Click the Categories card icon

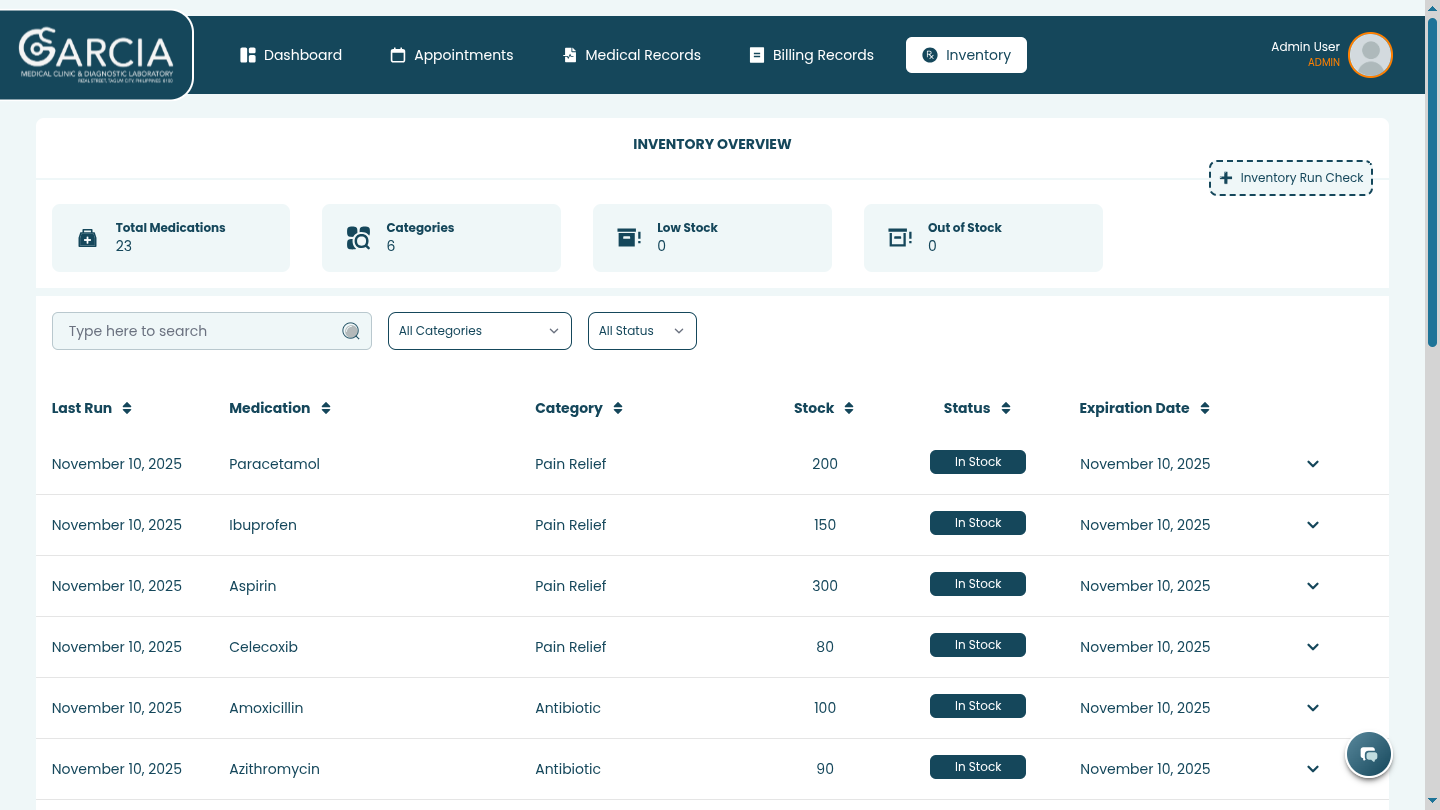(358, 238)
